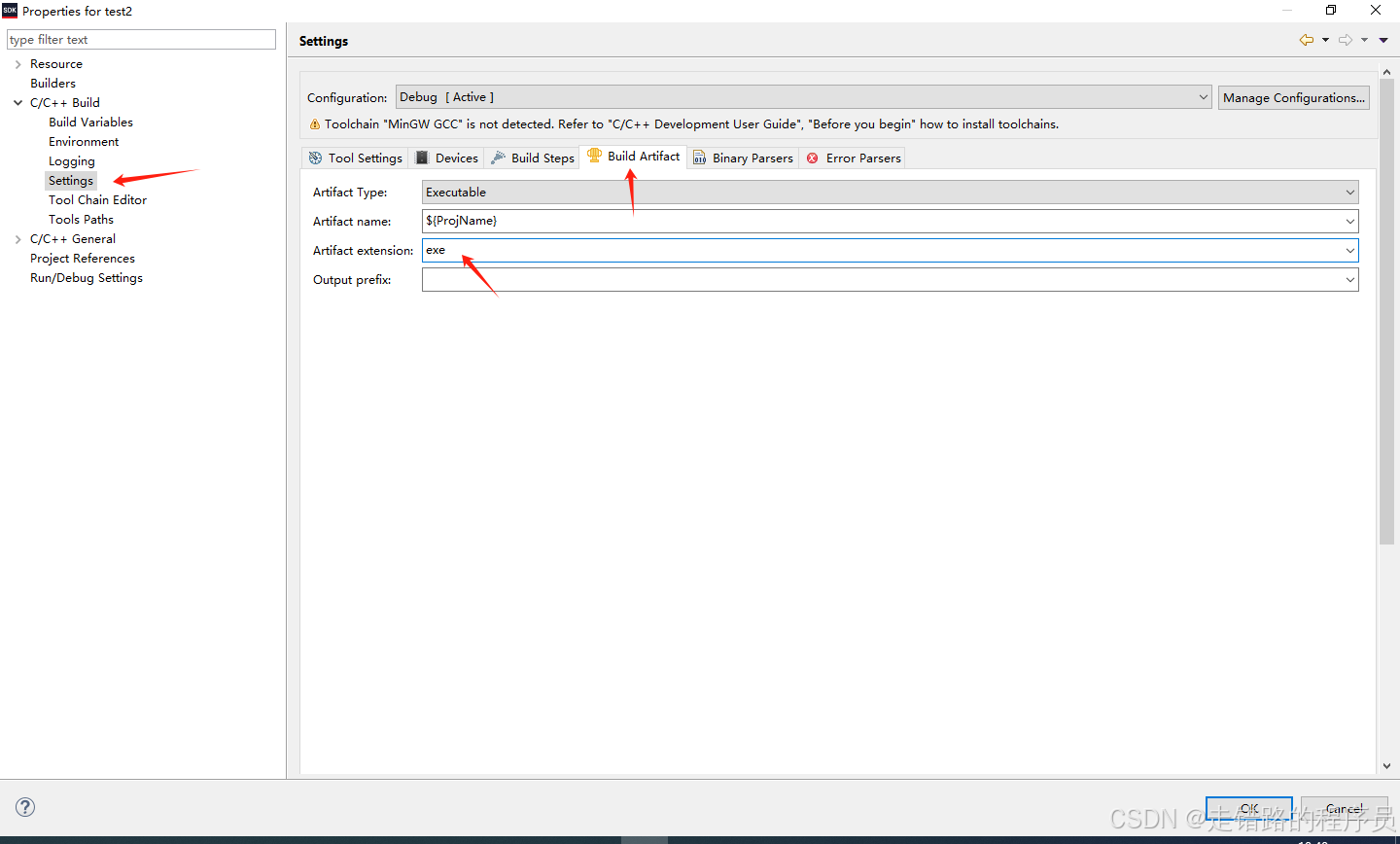Click the scrollbar down arrow
The height and width of the screenshot is (844, 1400).
(1386, 766)
